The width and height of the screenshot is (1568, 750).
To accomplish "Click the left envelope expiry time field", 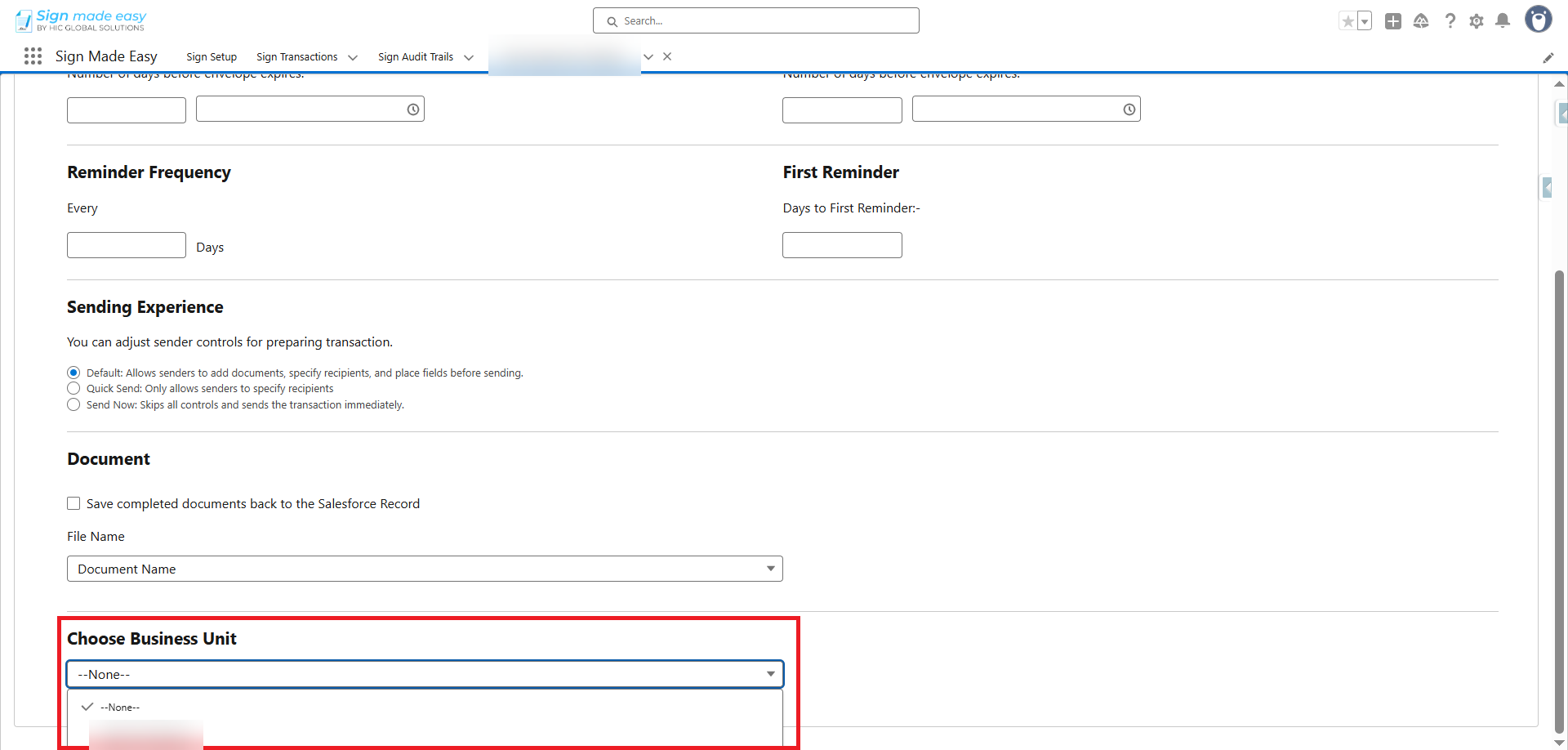I will (310, 109).
